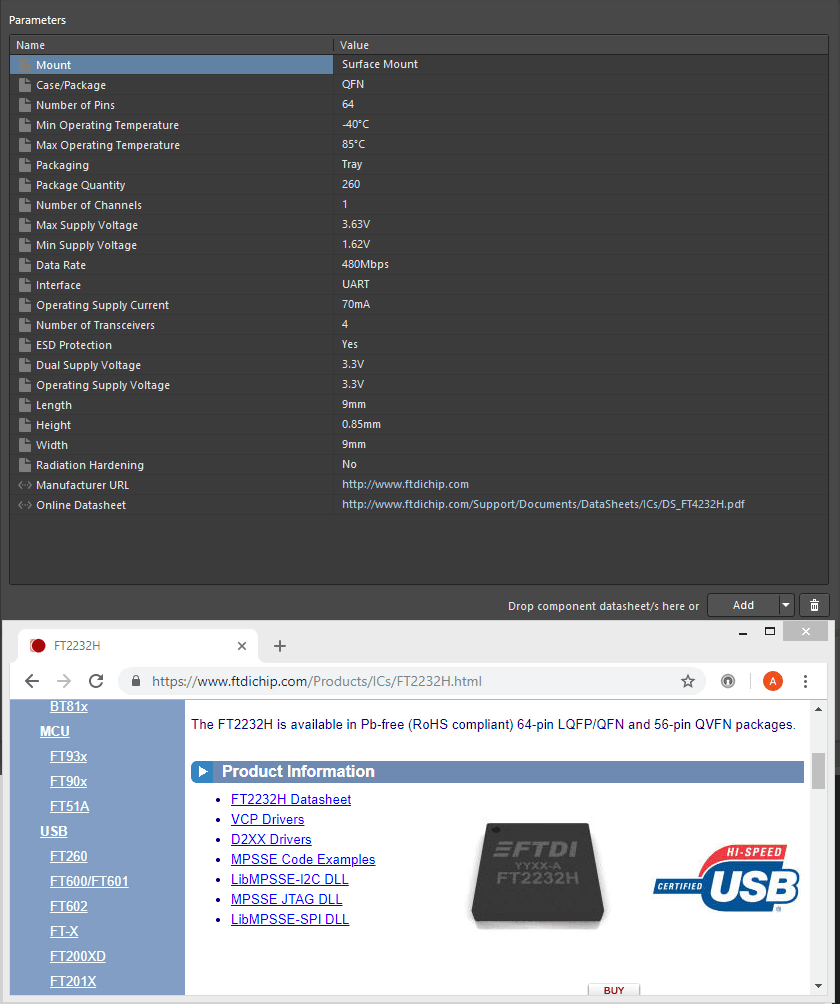Click the Interface parameter document icon
Image resolution: width=840 pixels, height=1004 pixels.
25,285
